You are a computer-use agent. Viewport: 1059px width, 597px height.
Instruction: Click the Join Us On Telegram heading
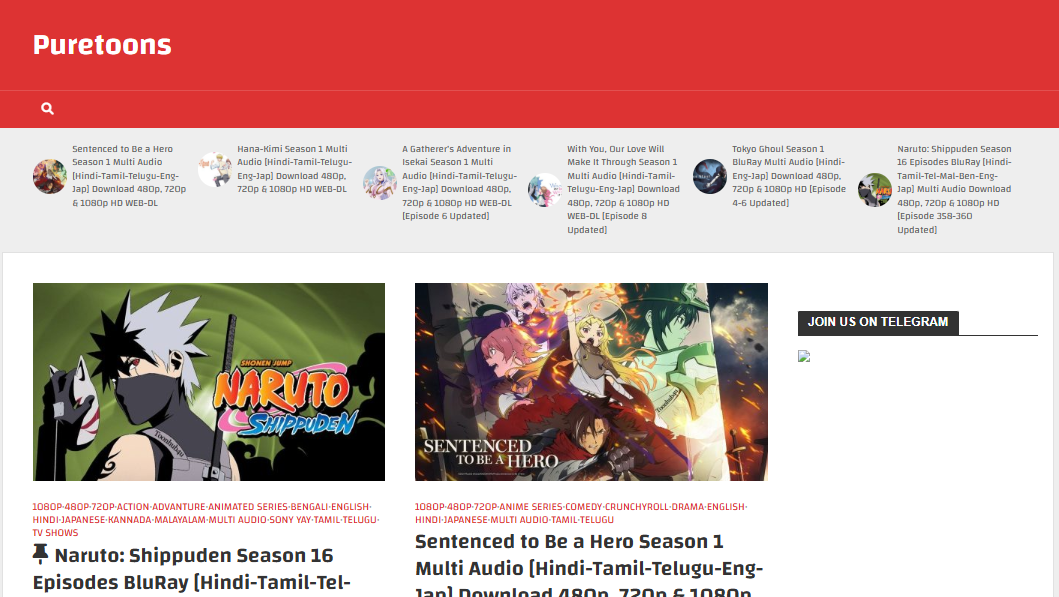coord(878,322)
